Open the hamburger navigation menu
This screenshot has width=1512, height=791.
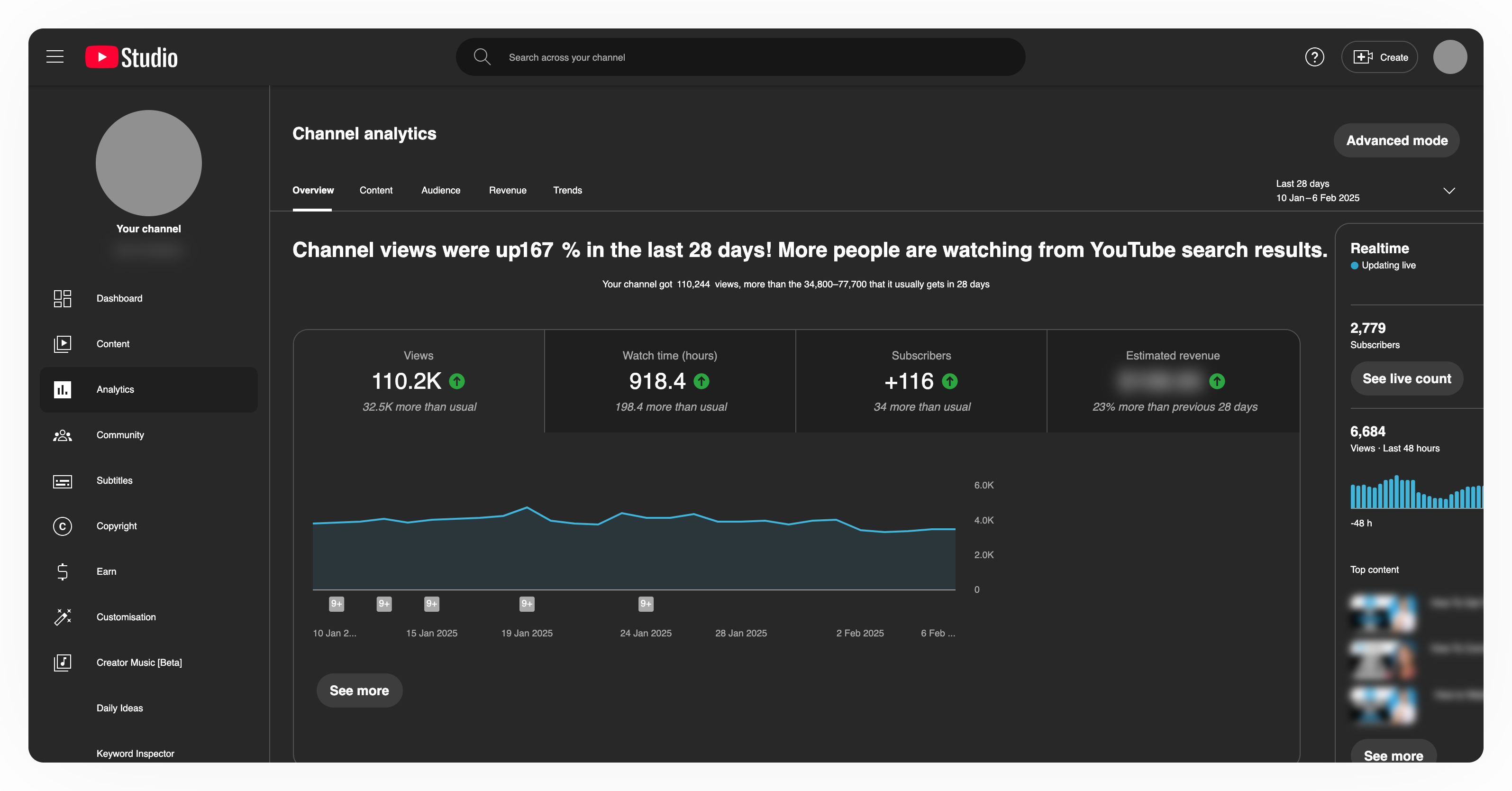point(55,57)
